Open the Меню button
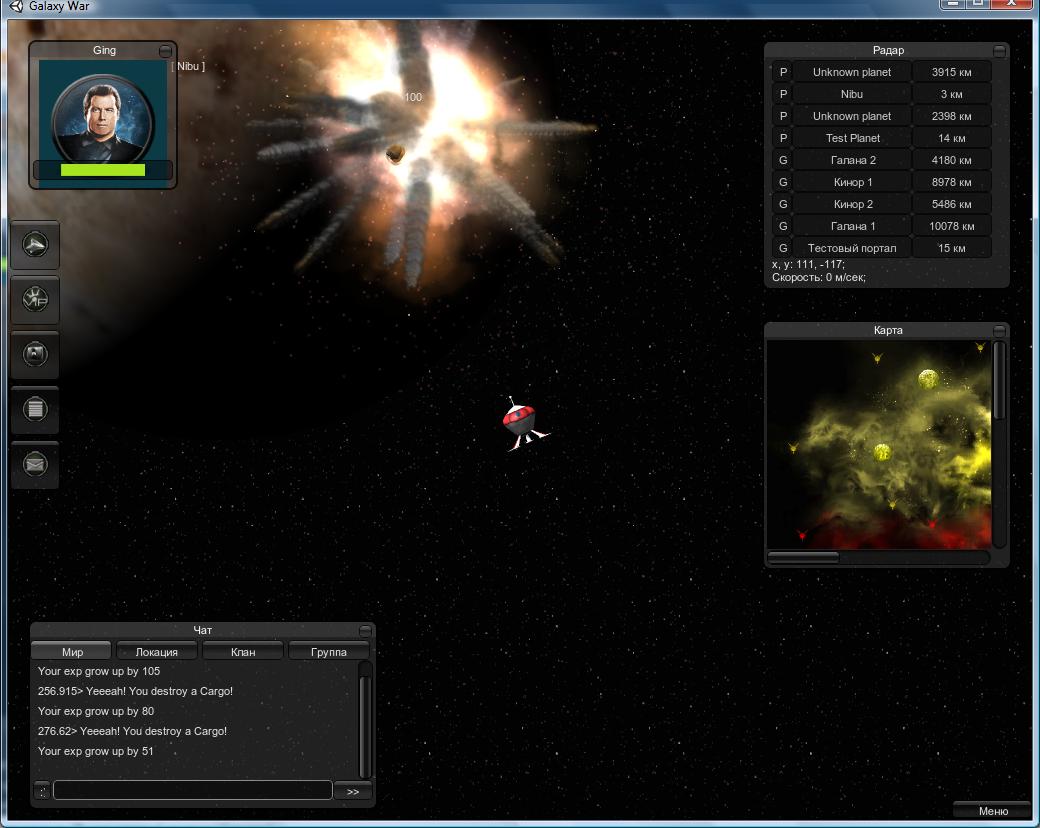The width and height of the screenshot is (1040, 828). (993, 811)
